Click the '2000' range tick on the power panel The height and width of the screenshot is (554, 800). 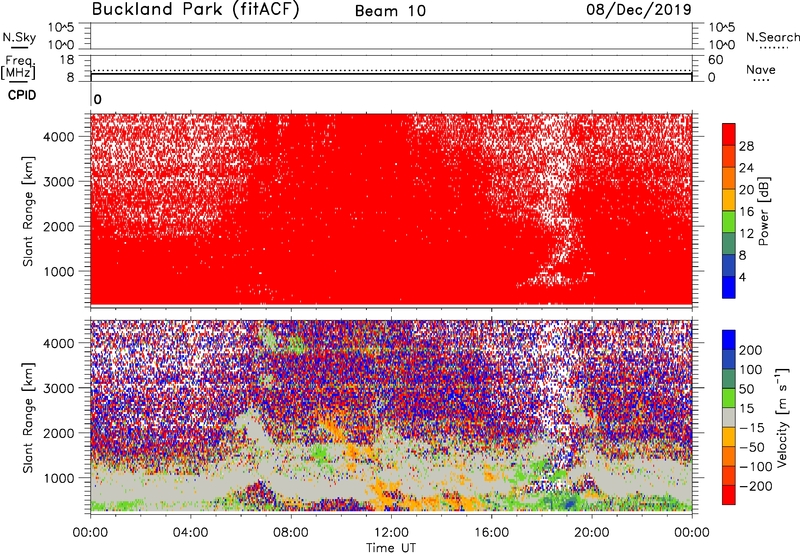tap(59, 226)
